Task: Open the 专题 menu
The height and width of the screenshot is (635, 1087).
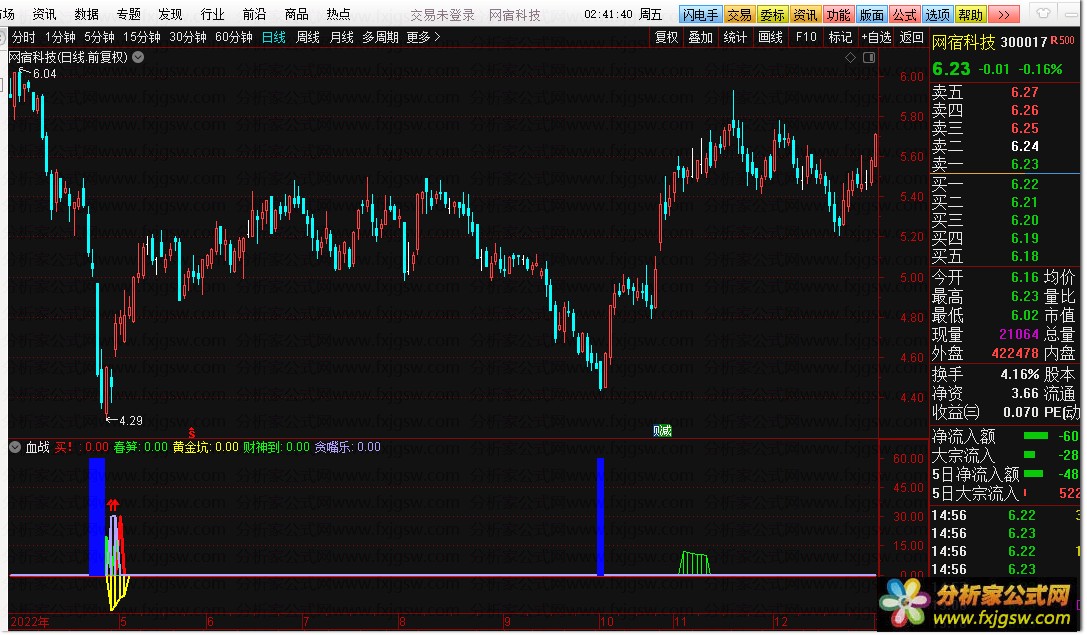Action: click(128, 14)
